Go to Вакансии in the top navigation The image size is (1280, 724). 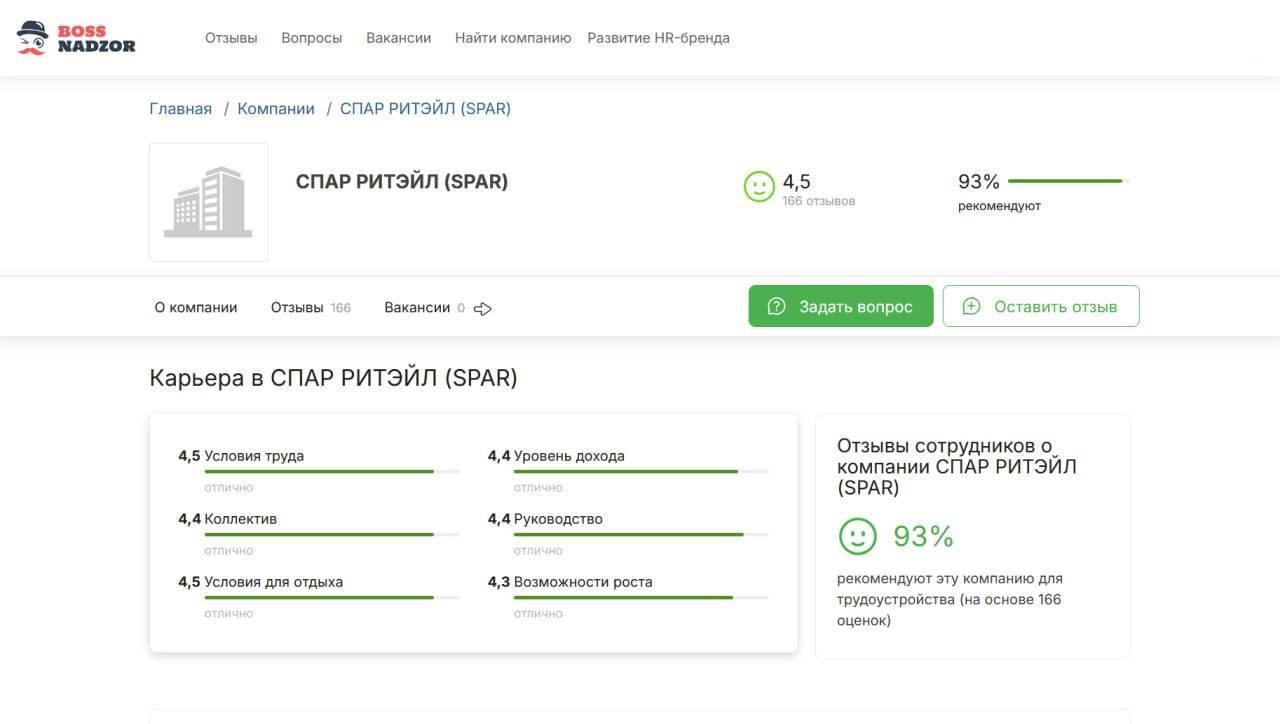pyautogui.click(x=398, y=38)
